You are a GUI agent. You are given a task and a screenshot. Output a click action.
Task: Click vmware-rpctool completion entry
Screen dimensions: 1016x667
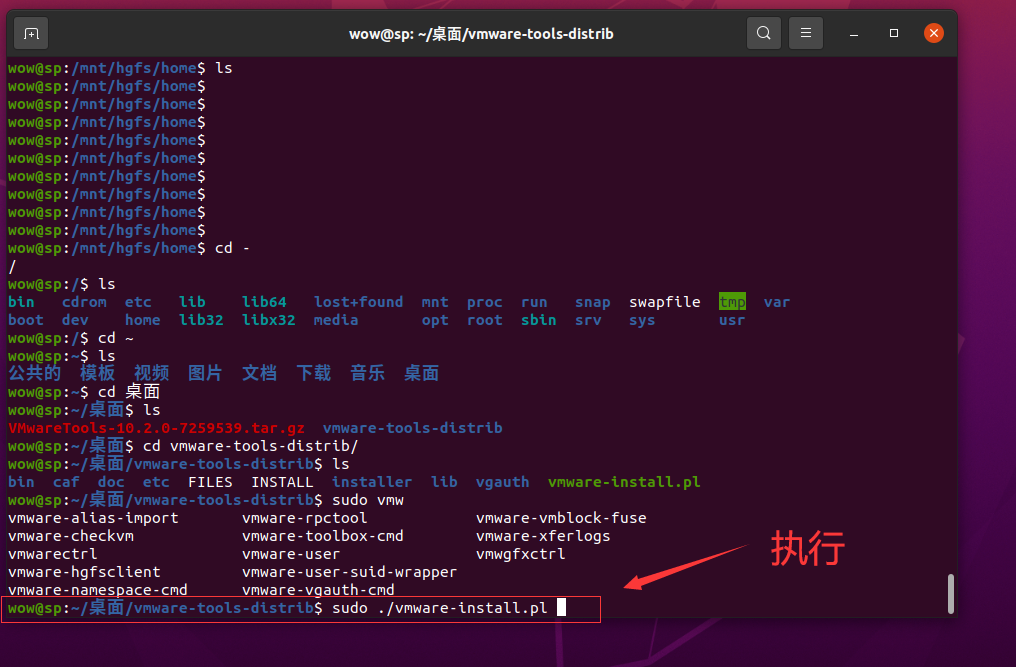[305, 518]
